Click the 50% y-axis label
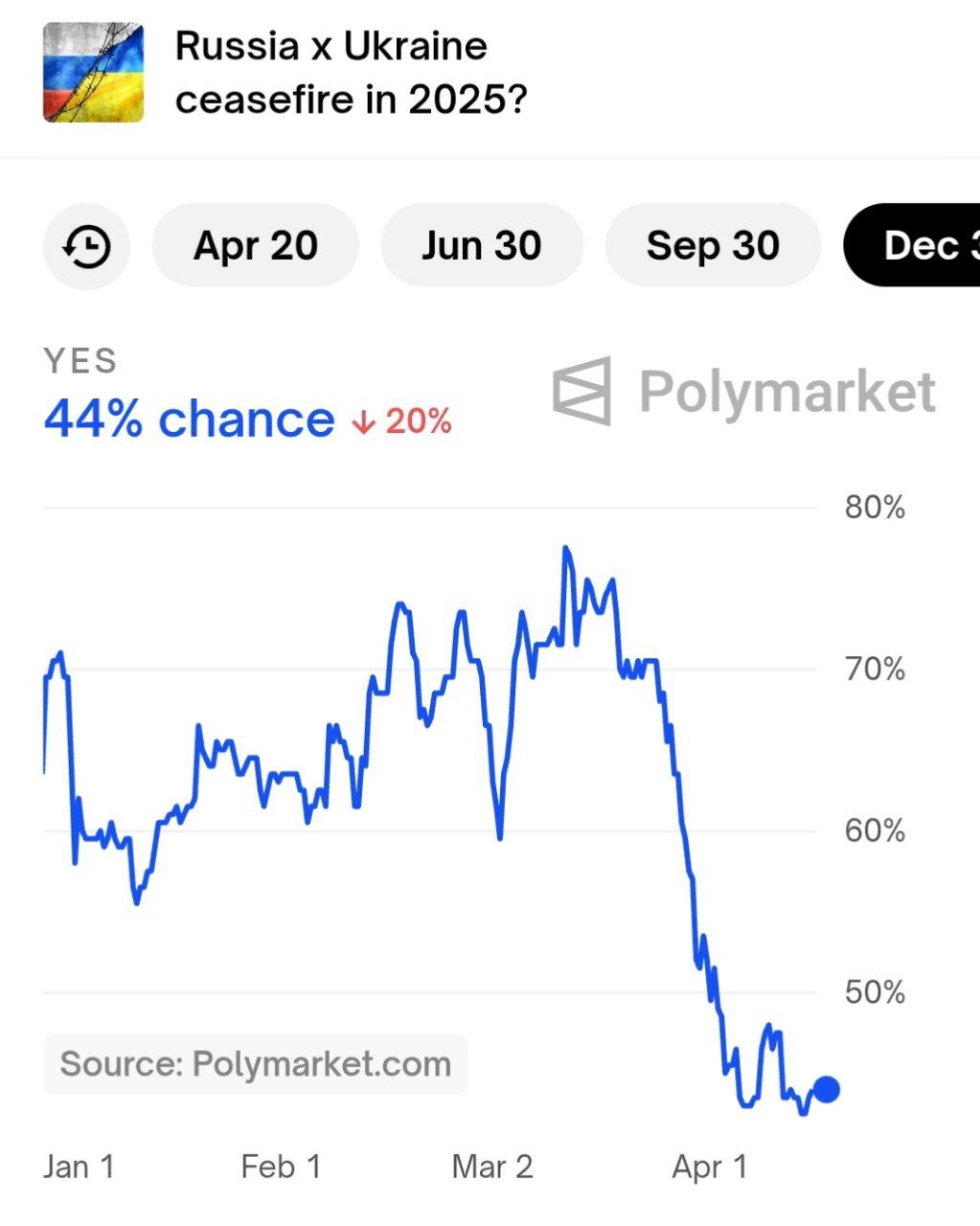The width and height of the screenshot is (980, 1226). pyautogui.click(x=875, y=992)
